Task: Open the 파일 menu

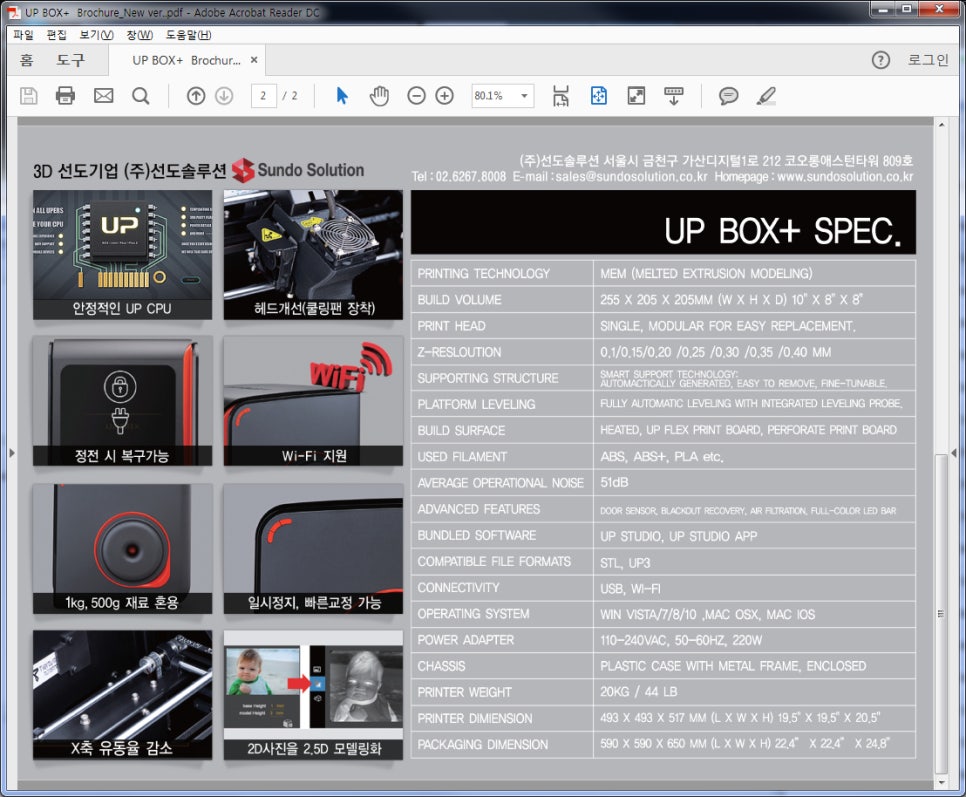Action: [23, 35]
